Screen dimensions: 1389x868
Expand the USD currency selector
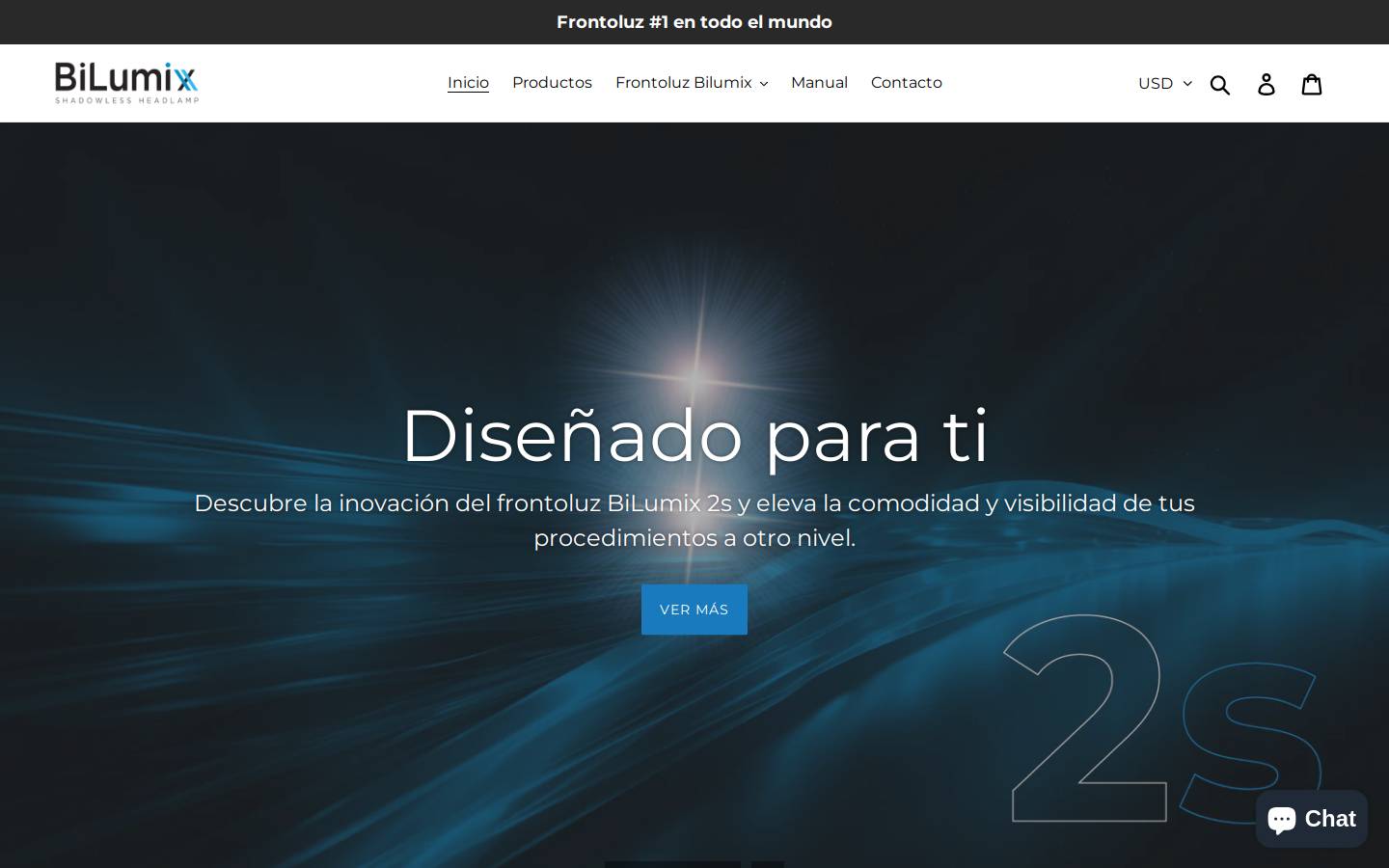point(1165,83)
